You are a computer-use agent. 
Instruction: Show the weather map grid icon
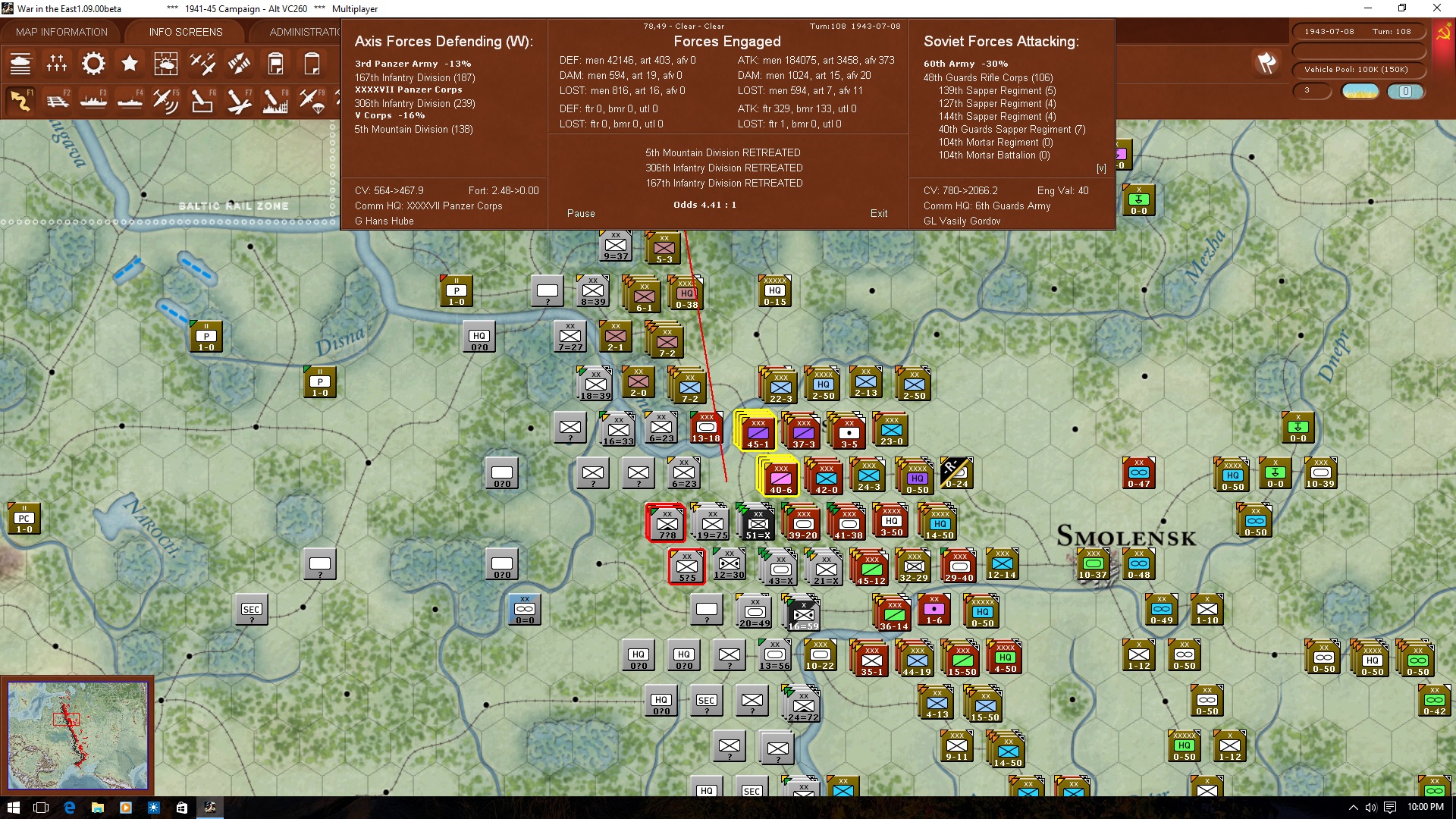coord(166,64)
